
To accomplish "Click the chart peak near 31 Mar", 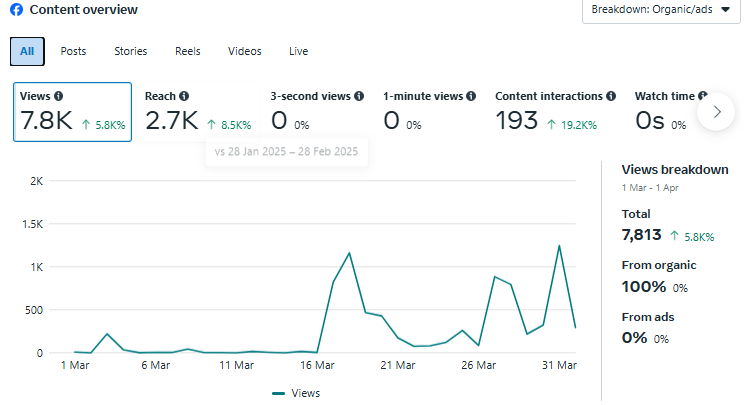I will click(559, 246).
